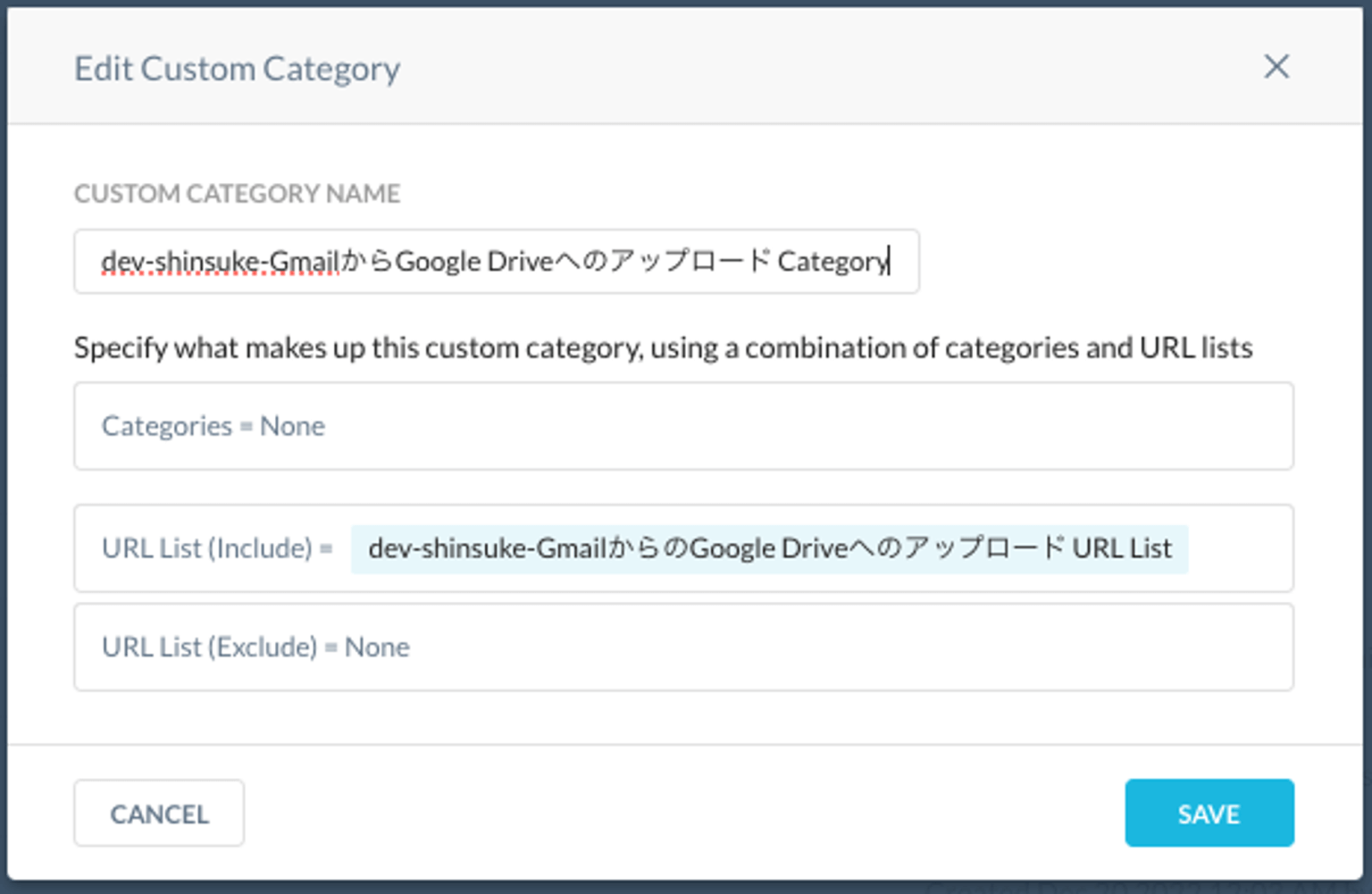Save the edited custom category
The image size is (1372, 894).
[1209, 813]
